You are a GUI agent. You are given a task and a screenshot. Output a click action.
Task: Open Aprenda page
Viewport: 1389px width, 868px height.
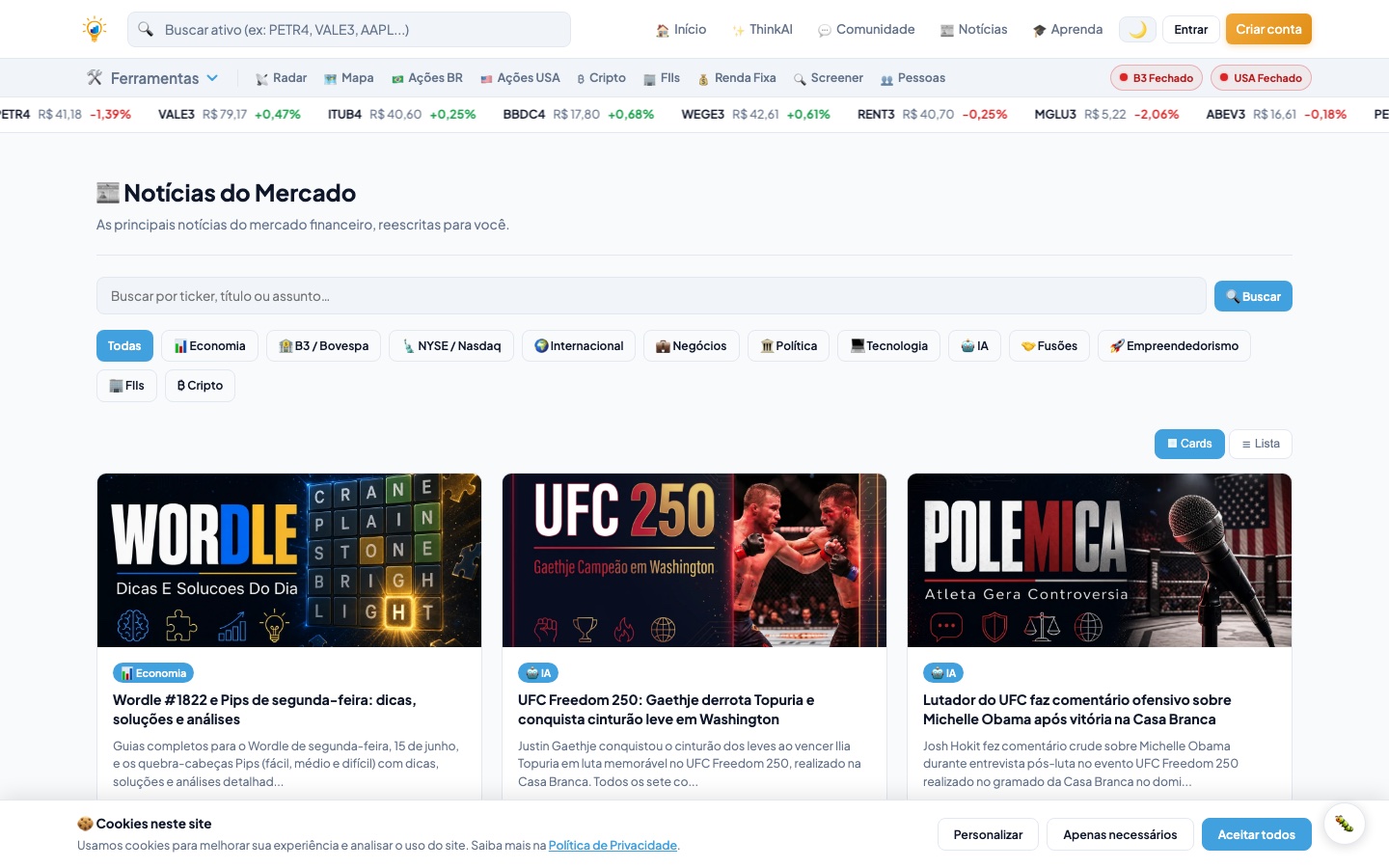click(x=1067, y=30)
